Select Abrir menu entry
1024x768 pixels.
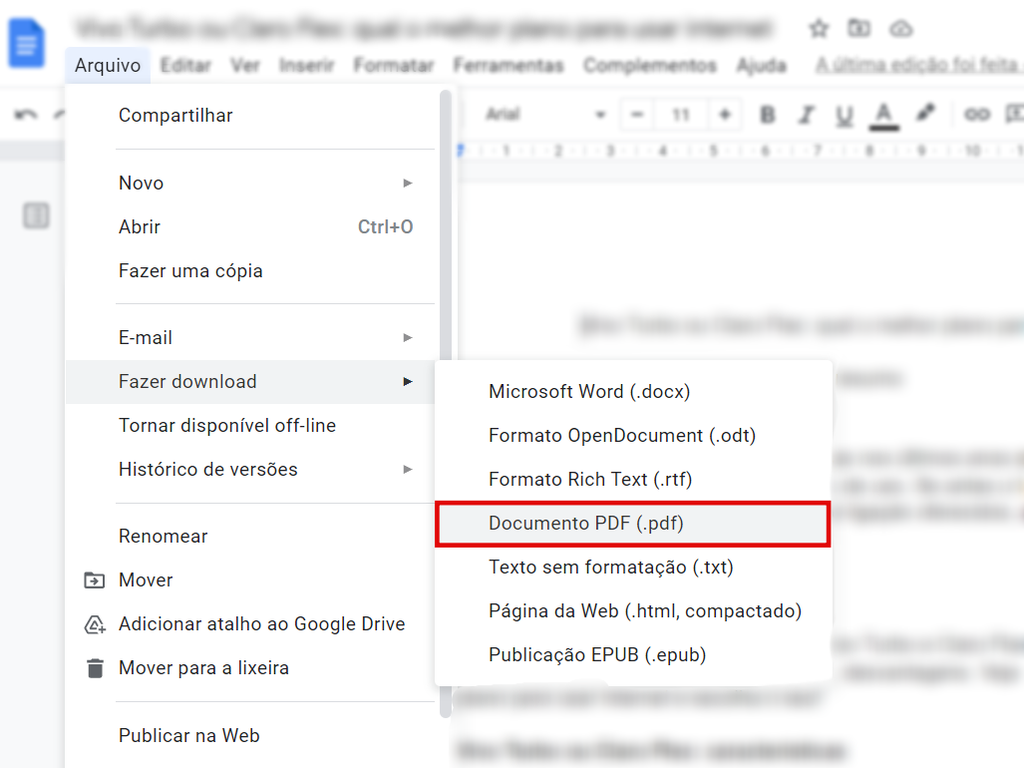click(250, 227)
